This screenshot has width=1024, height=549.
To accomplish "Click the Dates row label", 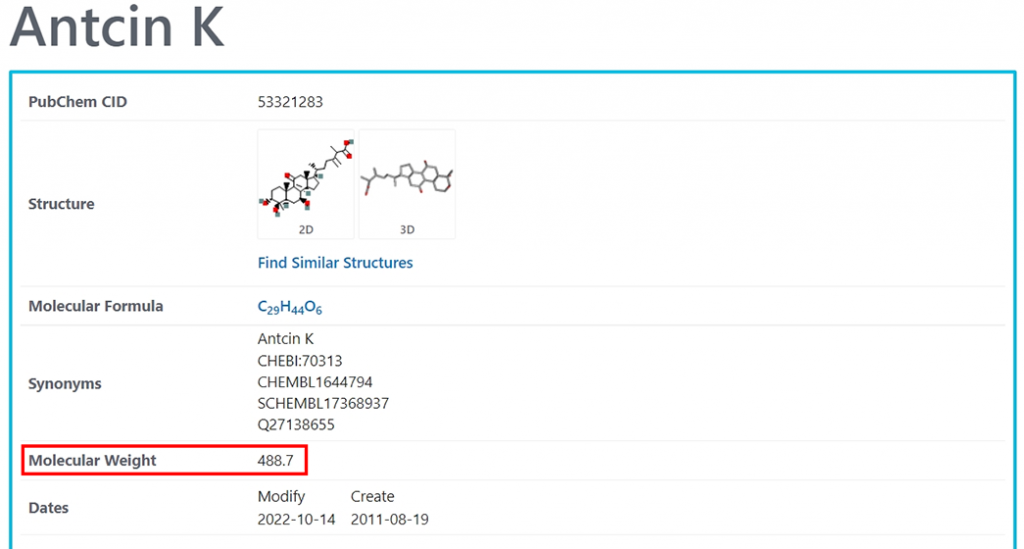I will (48, 508).
